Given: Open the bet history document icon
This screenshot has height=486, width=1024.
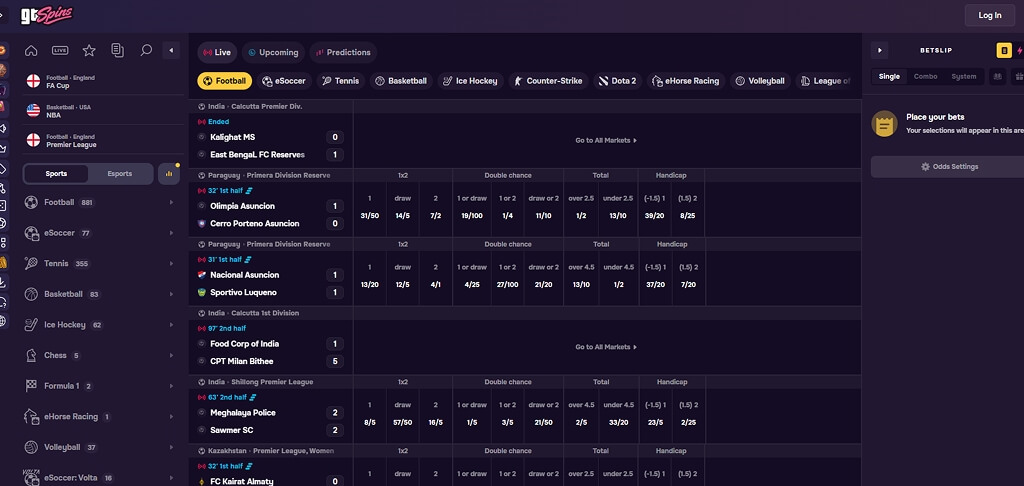Looking at the screenshot, I should pos(118,50).
